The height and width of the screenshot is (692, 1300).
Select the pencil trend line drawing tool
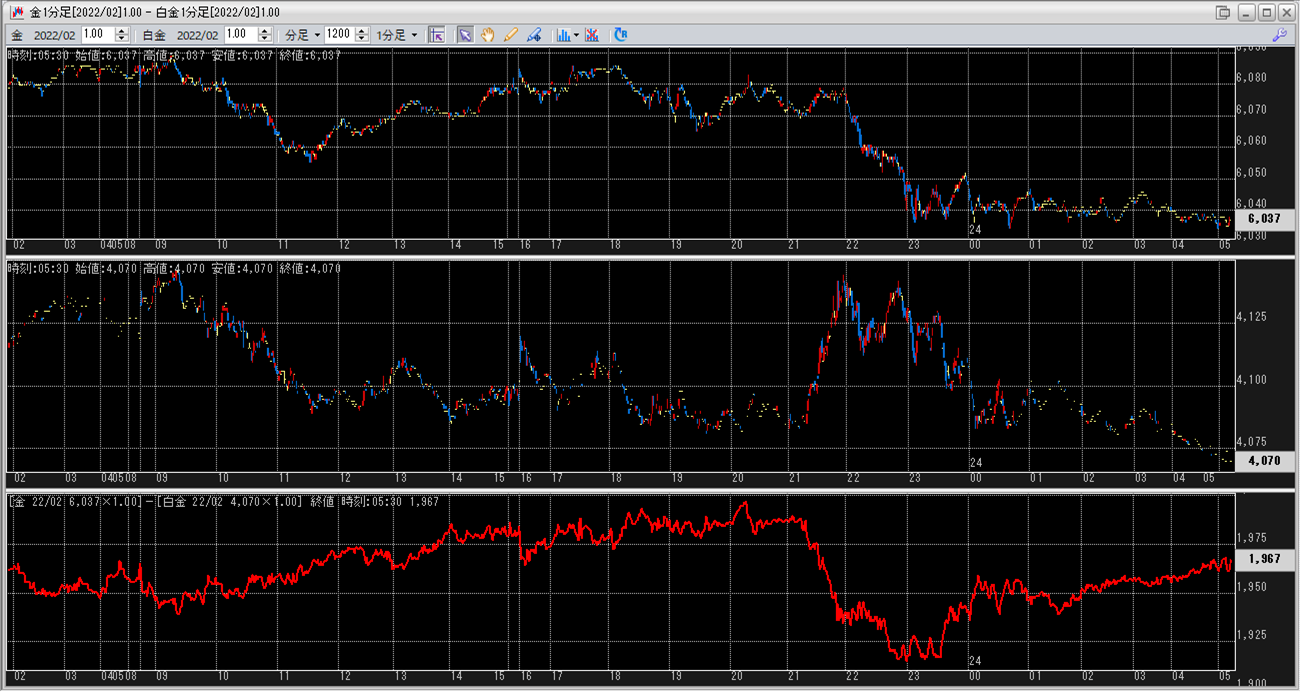(x=511, y=34)
